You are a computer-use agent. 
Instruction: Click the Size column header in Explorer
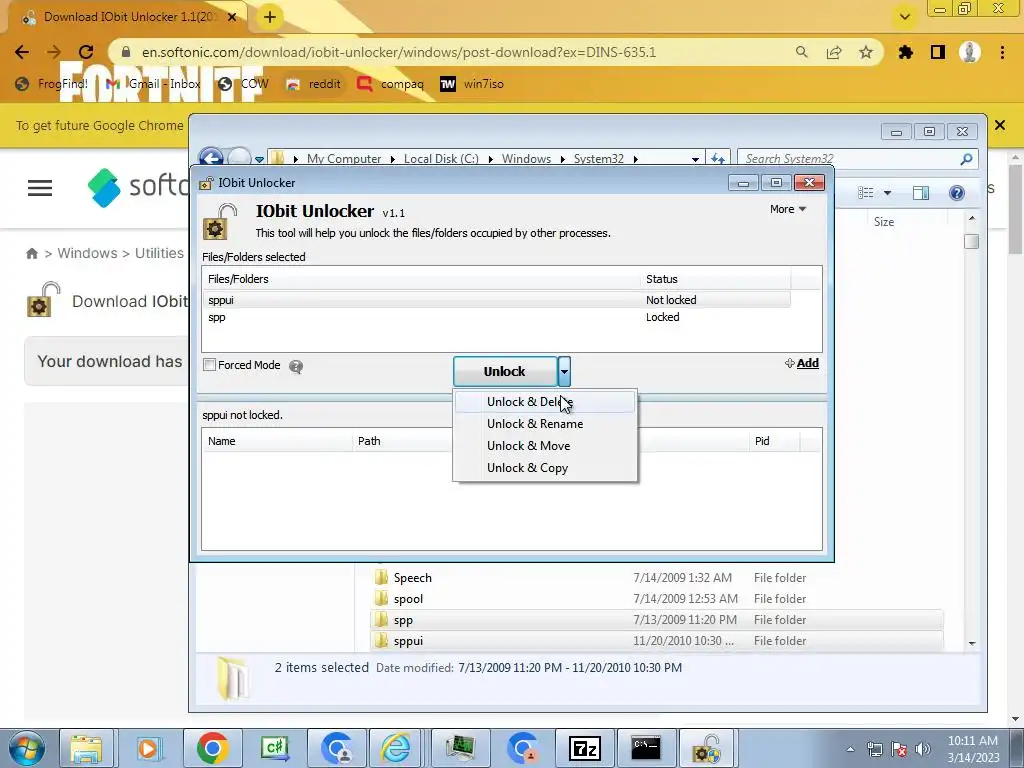884,222
